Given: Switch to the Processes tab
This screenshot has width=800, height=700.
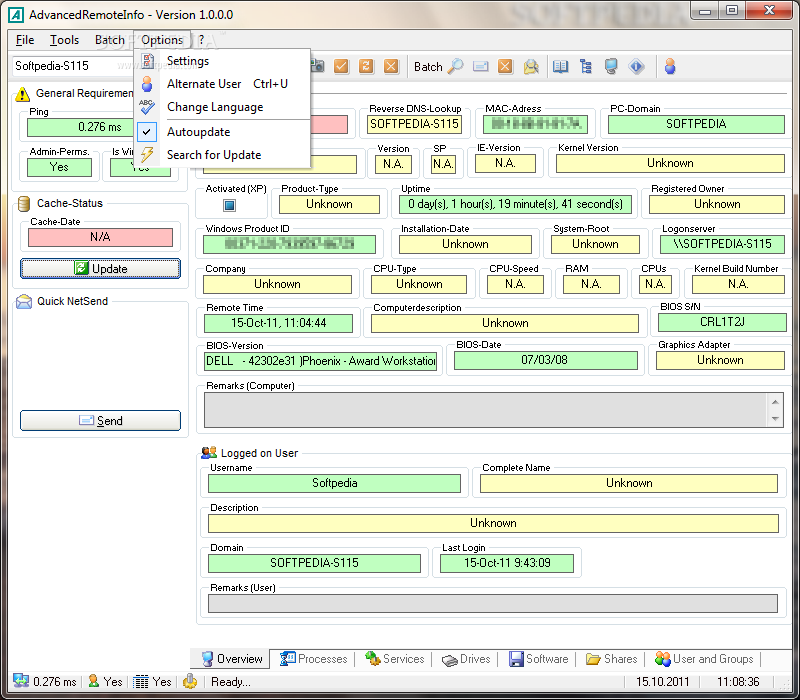Looking at the screenshot, I should (314, 659).
